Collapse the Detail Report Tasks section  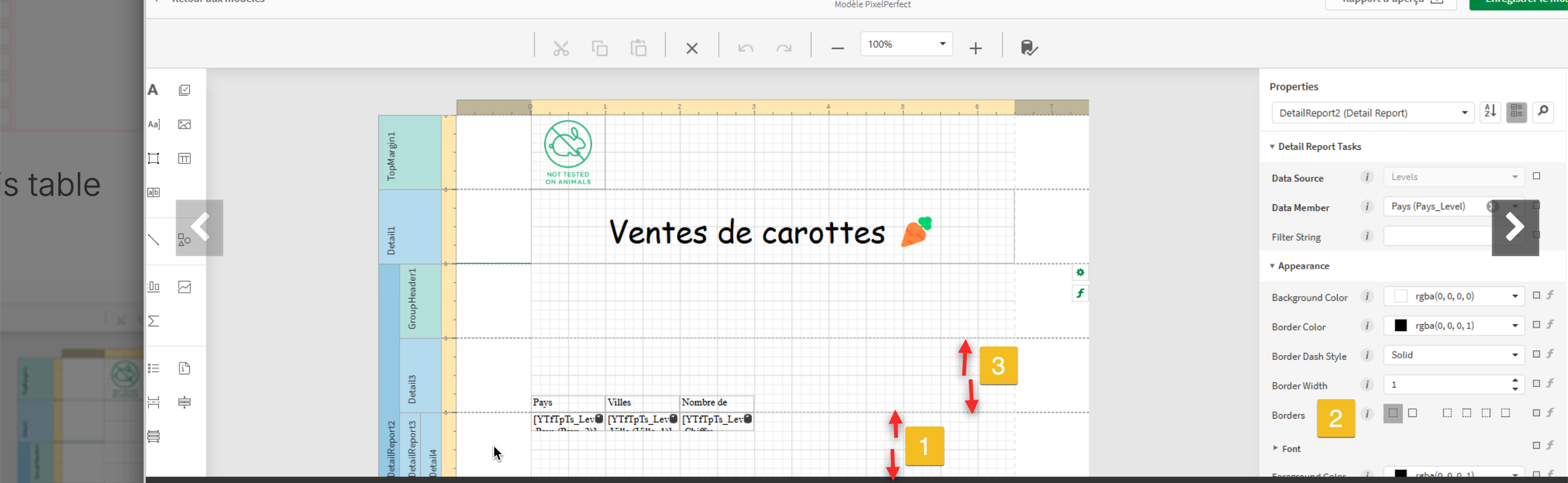(1272, 146)
